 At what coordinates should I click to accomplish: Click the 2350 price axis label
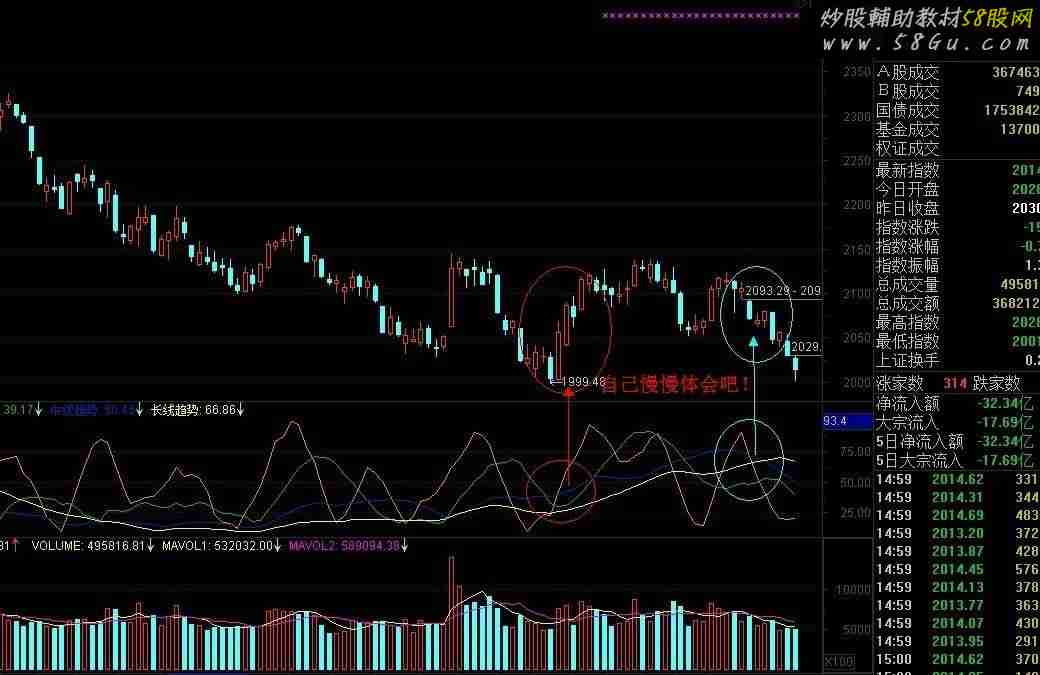click(856, 72)
